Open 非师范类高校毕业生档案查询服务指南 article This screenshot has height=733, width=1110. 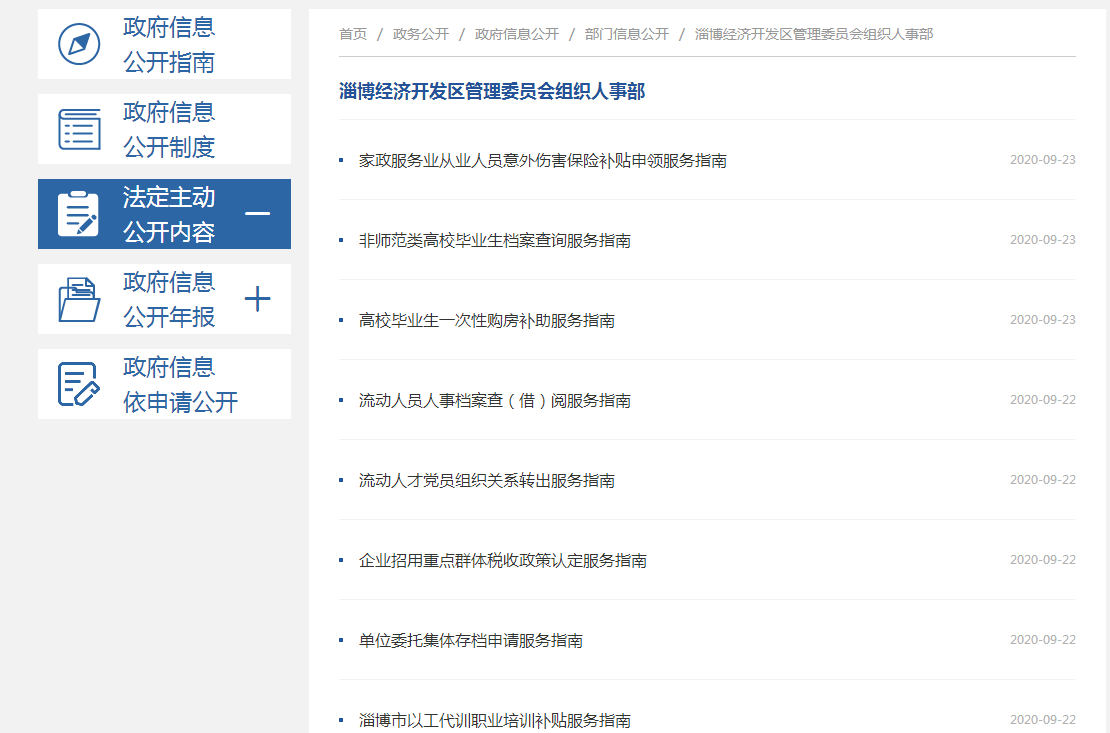click(x=494, y=240)
